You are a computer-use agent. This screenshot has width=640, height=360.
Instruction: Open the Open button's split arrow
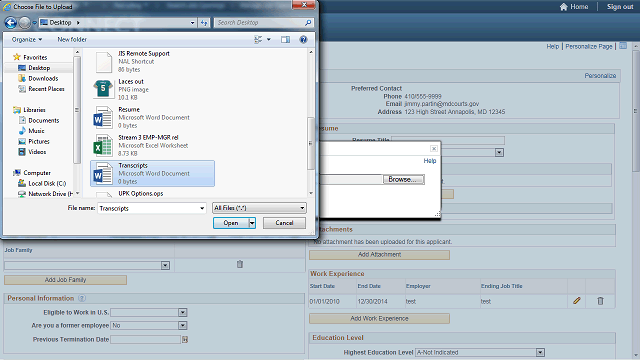click(x=252, y=223)
